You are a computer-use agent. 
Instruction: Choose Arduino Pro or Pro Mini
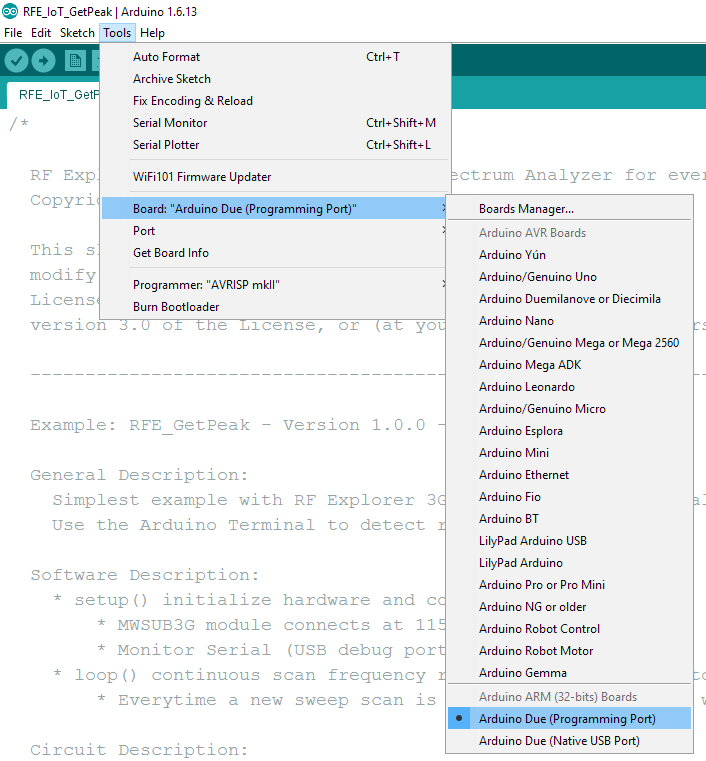[570, 585]
